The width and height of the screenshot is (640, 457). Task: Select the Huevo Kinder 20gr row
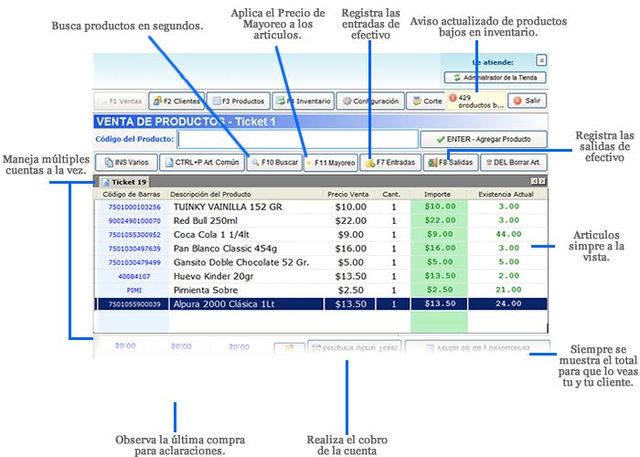click(x=321, y=276)
